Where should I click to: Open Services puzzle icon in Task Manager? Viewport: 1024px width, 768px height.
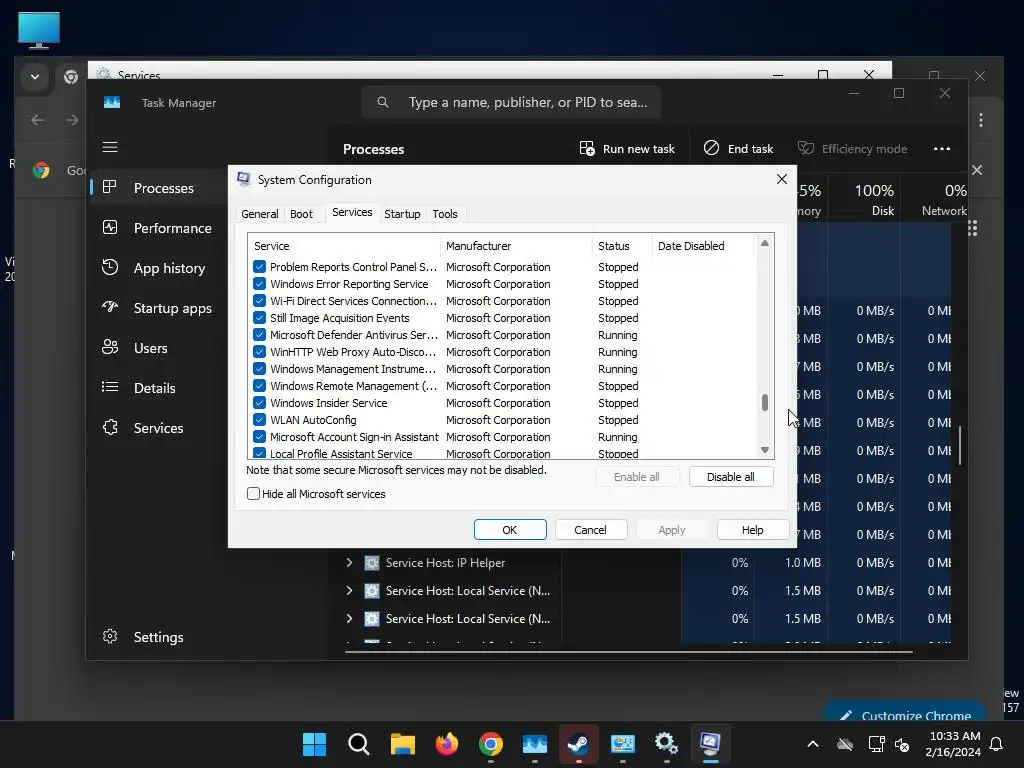(110, 427)
